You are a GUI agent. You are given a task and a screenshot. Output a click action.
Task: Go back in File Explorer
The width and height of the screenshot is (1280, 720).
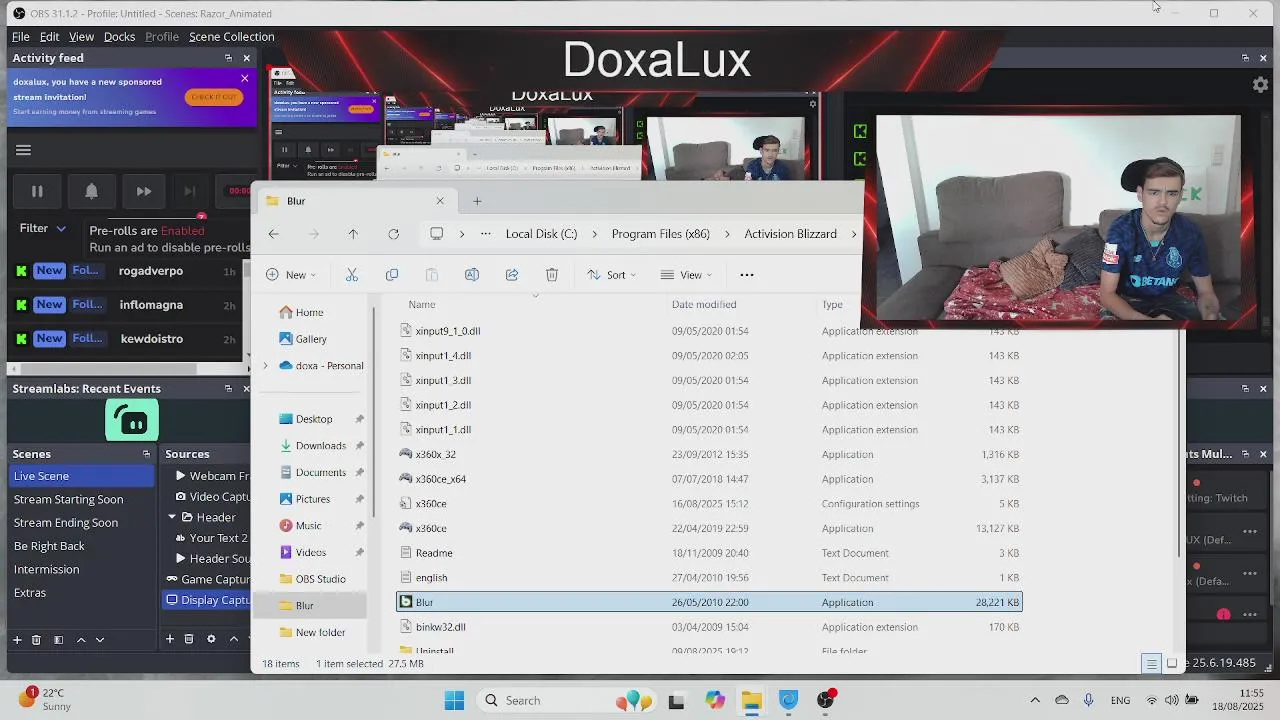point(273,234)
